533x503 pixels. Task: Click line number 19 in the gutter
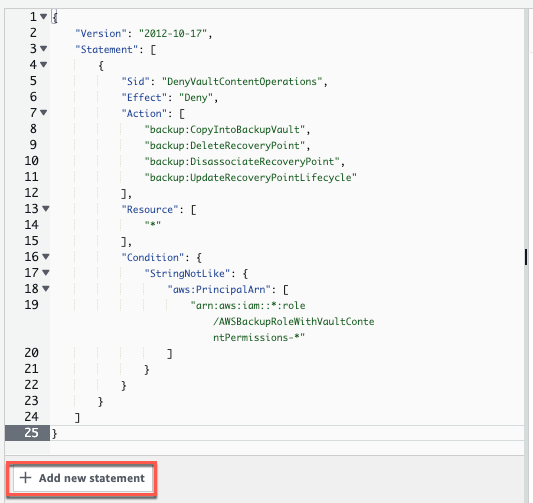click(31, 305)
